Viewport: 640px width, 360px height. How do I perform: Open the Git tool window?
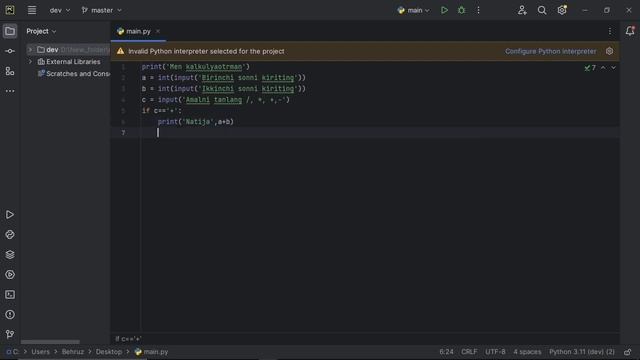pyautogui.click(x=10, y=335)
